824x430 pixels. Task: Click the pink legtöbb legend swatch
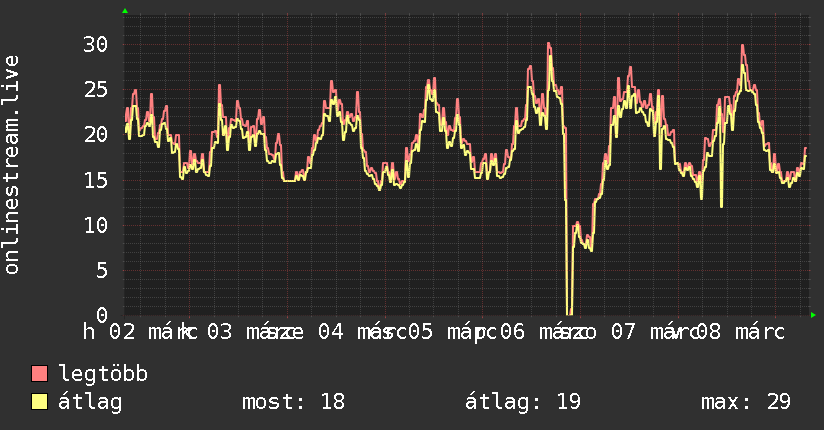[39, 373]
